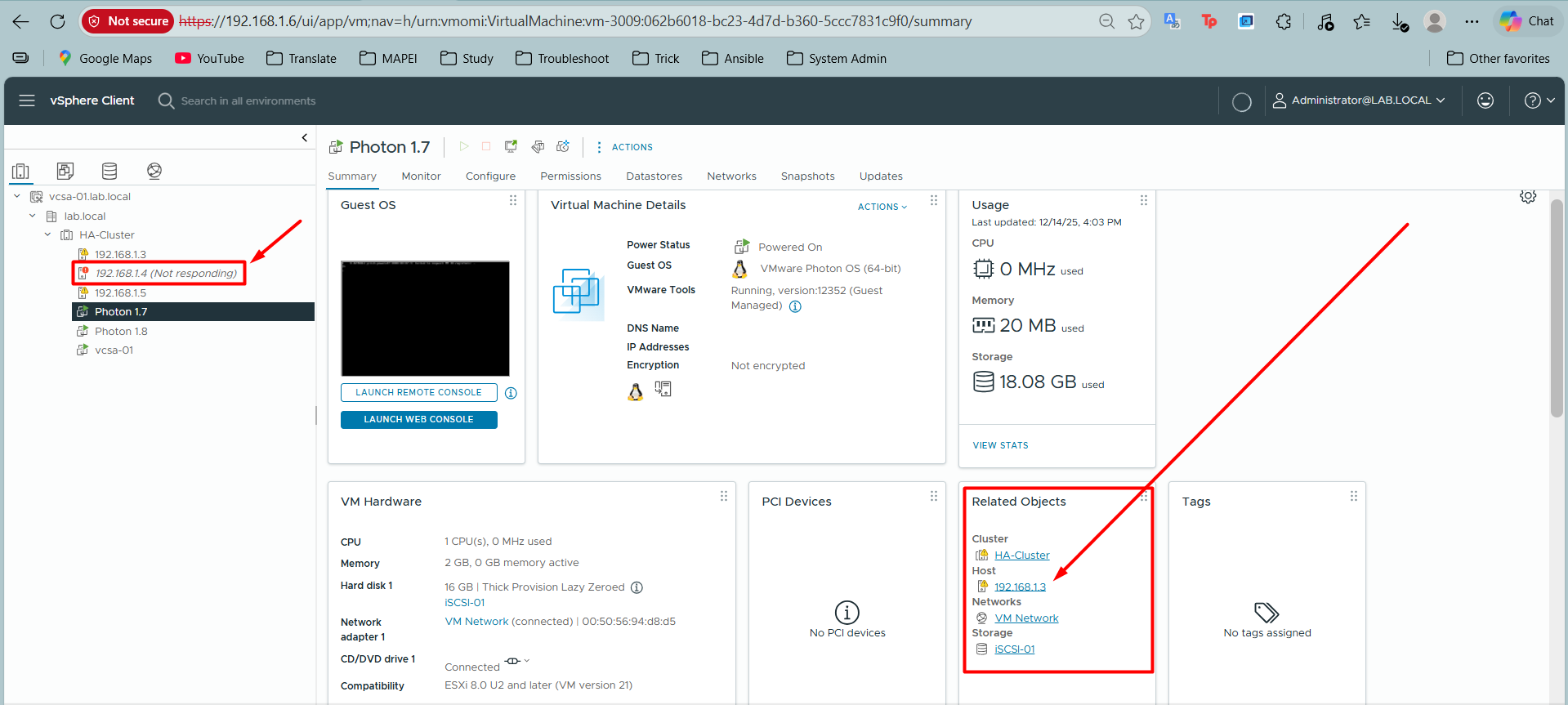Click the browser address bar URL

[575, 21]
